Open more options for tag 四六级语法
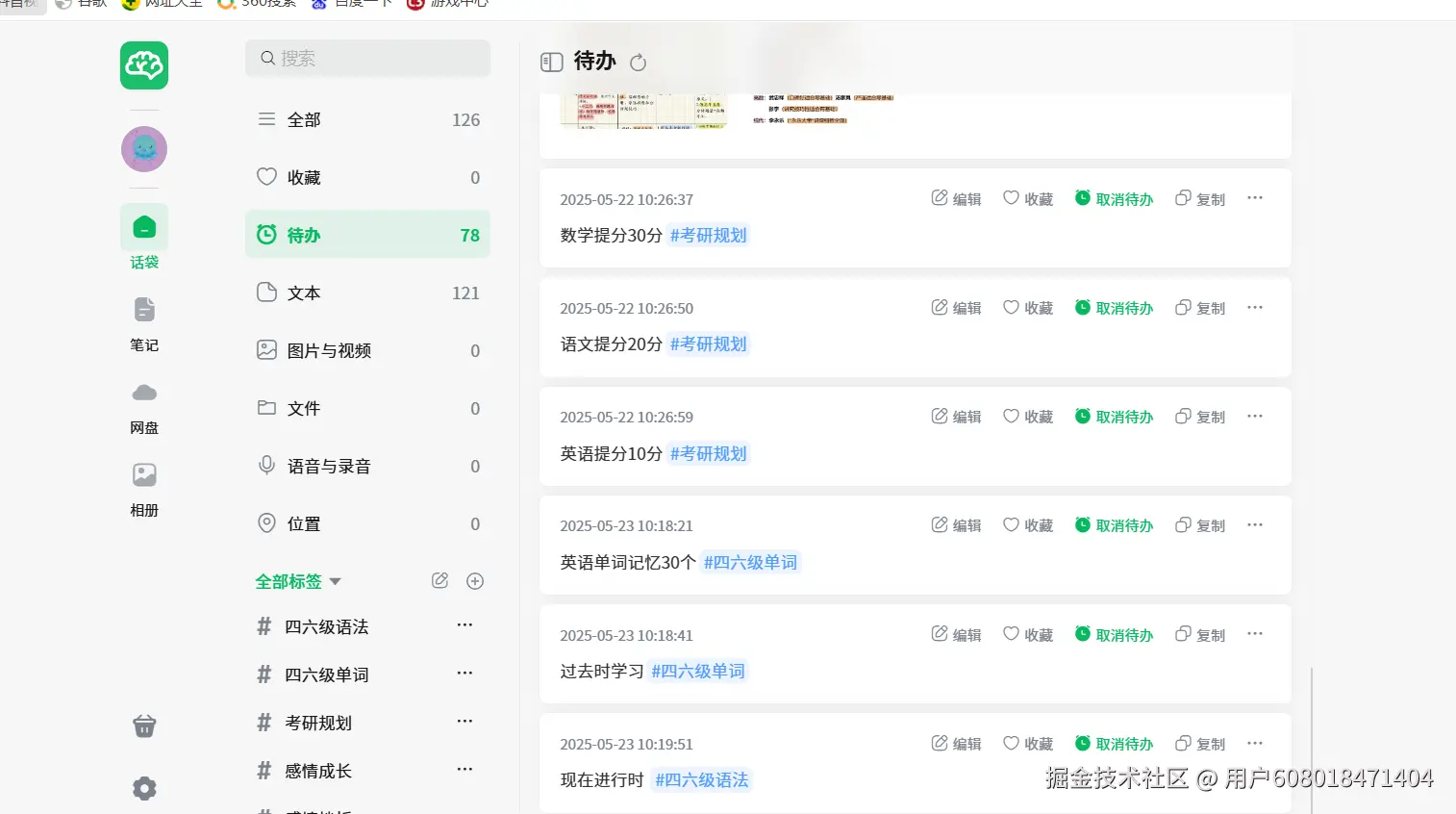This screenshot has height=814, width=1456. tap(464, 624)
